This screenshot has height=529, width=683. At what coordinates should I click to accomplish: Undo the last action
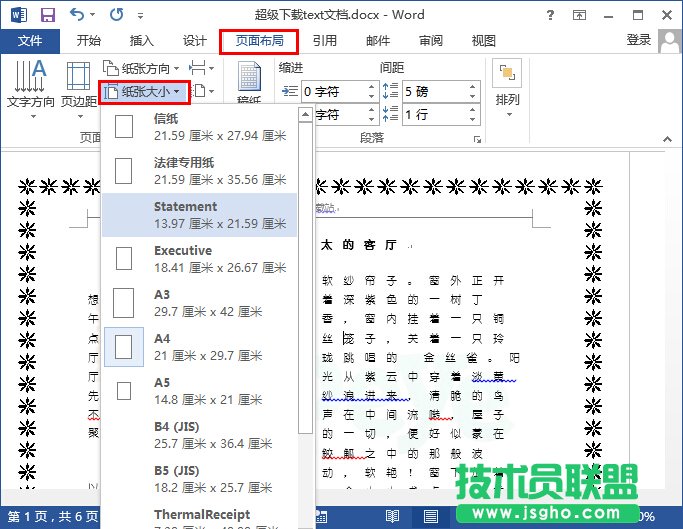(77, 15)
